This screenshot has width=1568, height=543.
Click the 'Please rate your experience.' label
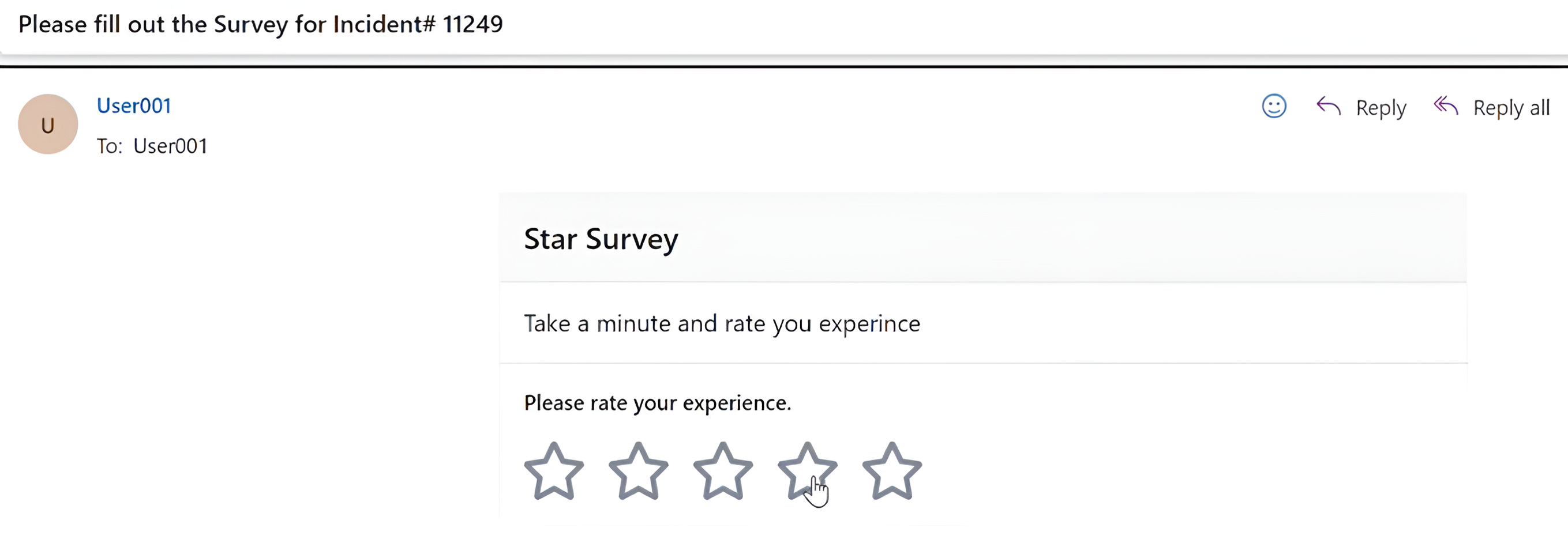(x=658, y=403)
